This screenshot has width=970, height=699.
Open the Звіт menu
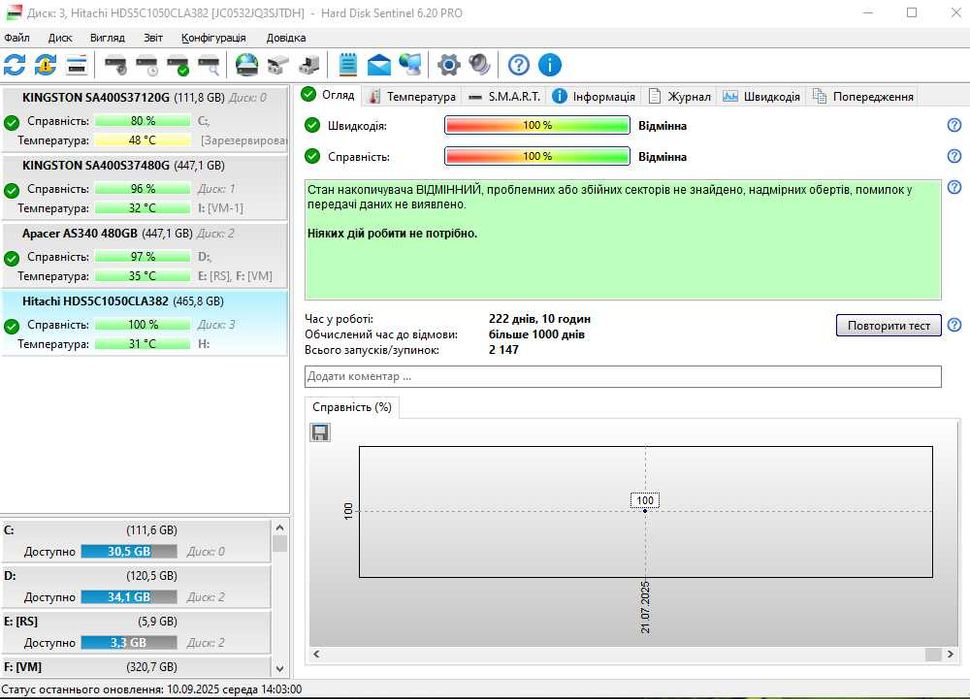point(153,38)
